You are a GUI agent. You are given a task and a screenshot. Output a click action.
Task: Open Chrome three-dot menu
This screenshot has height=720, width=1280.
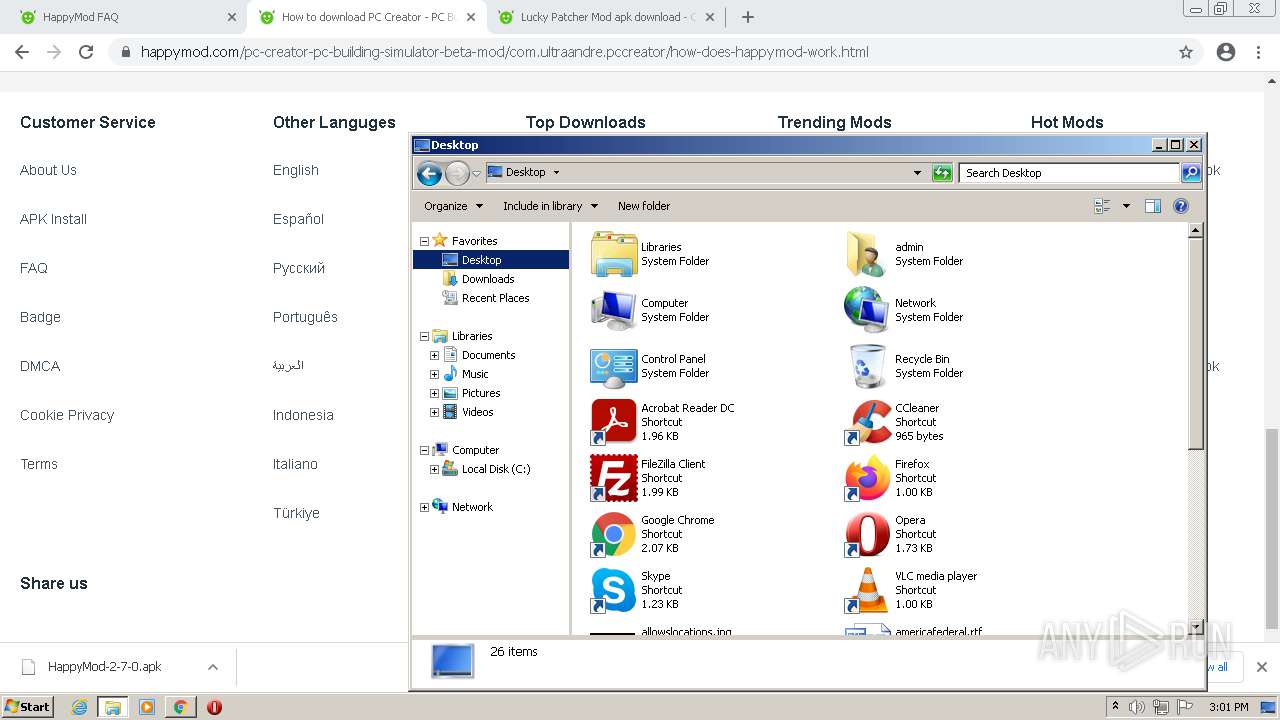point(1258,52)
